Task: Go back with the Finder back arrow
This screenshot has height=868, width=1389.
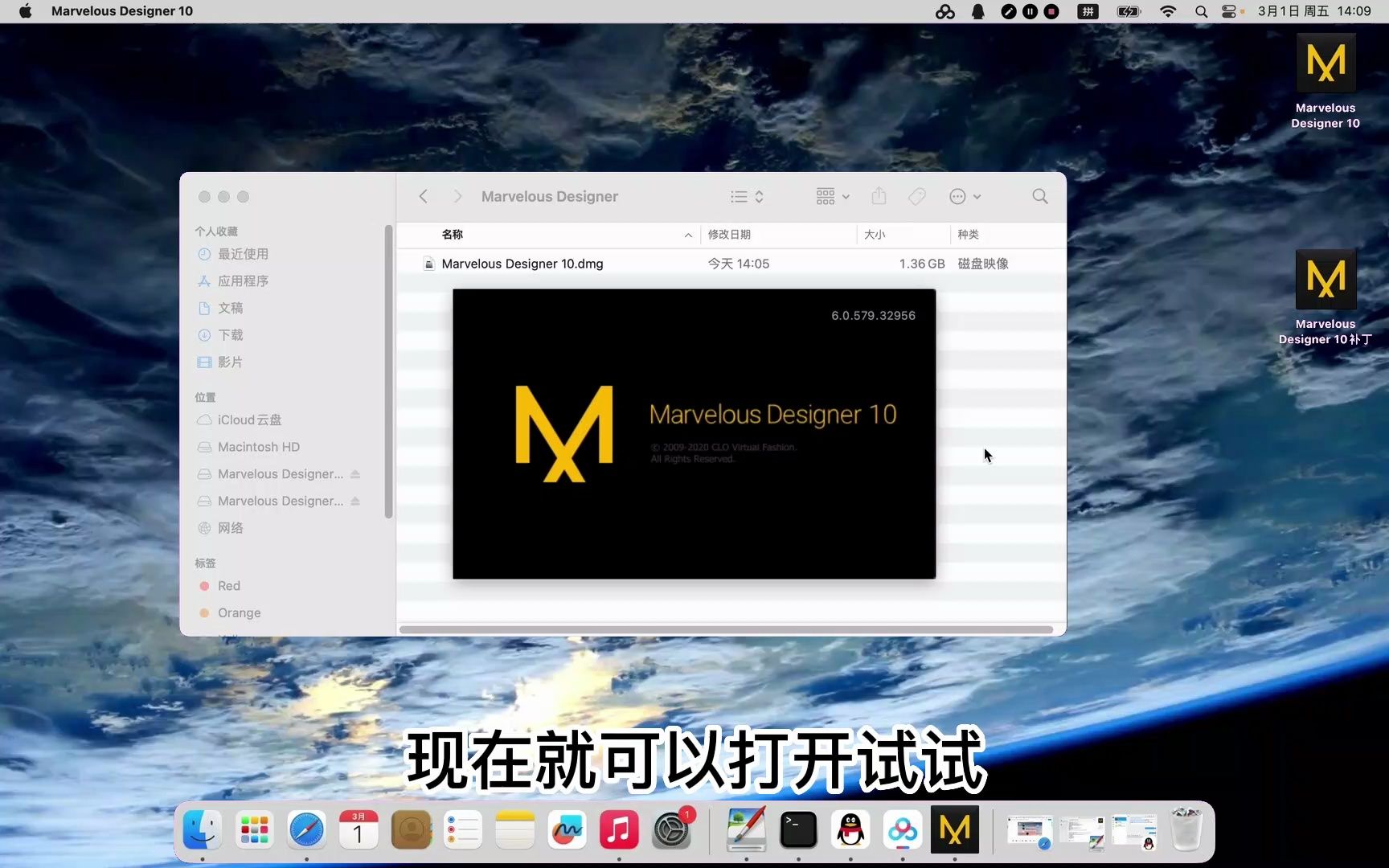Action: pos(424,196)
